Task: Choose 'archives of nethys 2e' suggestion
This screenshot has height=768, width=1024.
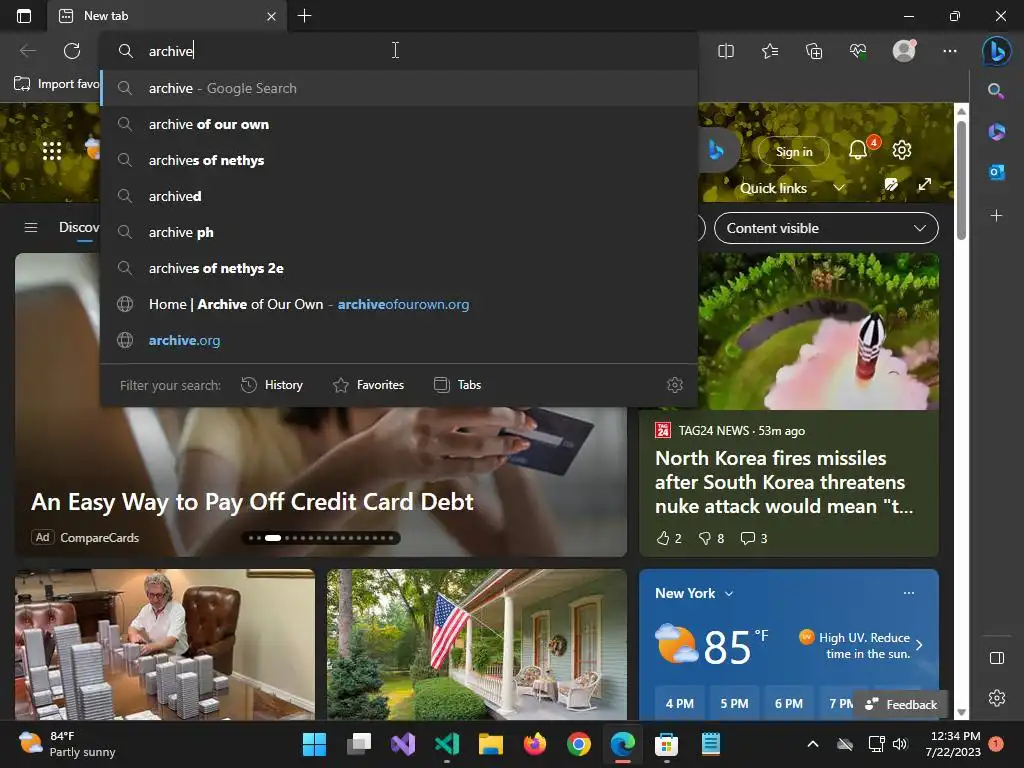Action: (x=400, y=268)
